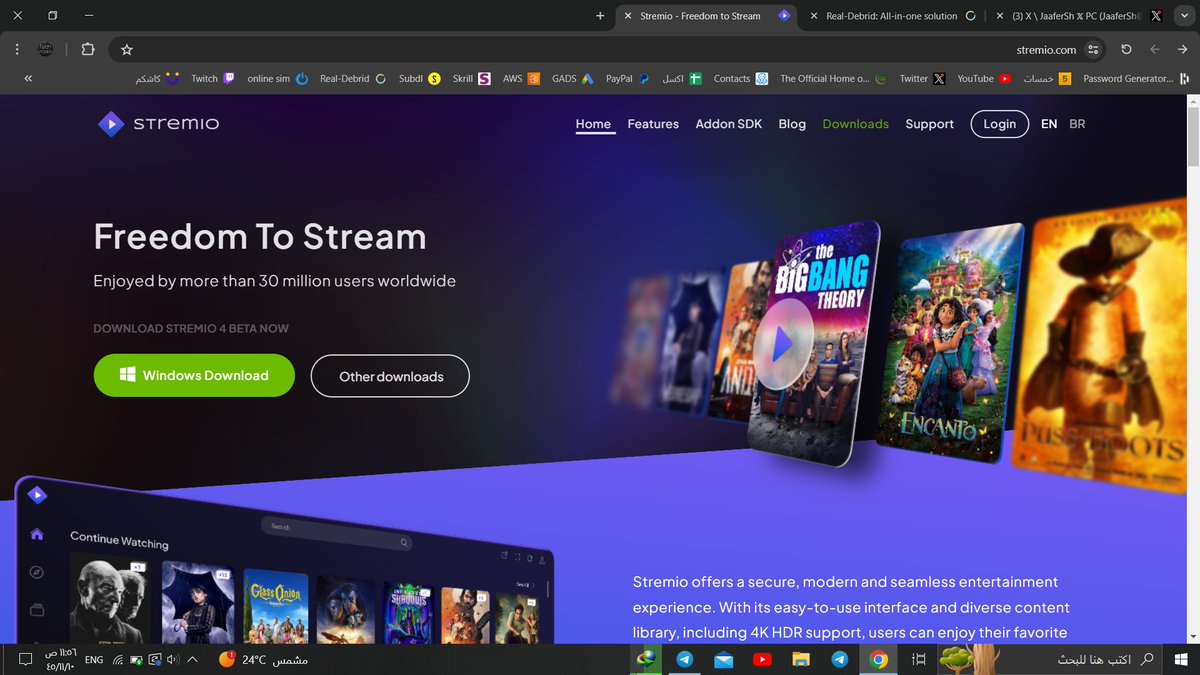Image resolution: width=1200 pixels, height=675 pixels.
Task: Open the خمسات bookmark
Action: coord(1047,78)
